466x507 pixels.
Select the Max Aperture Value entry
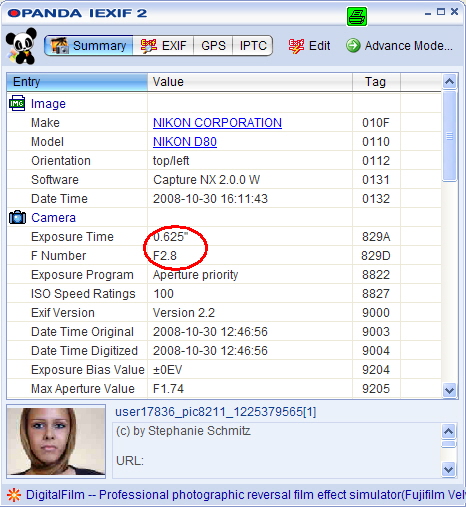(224, 389)
